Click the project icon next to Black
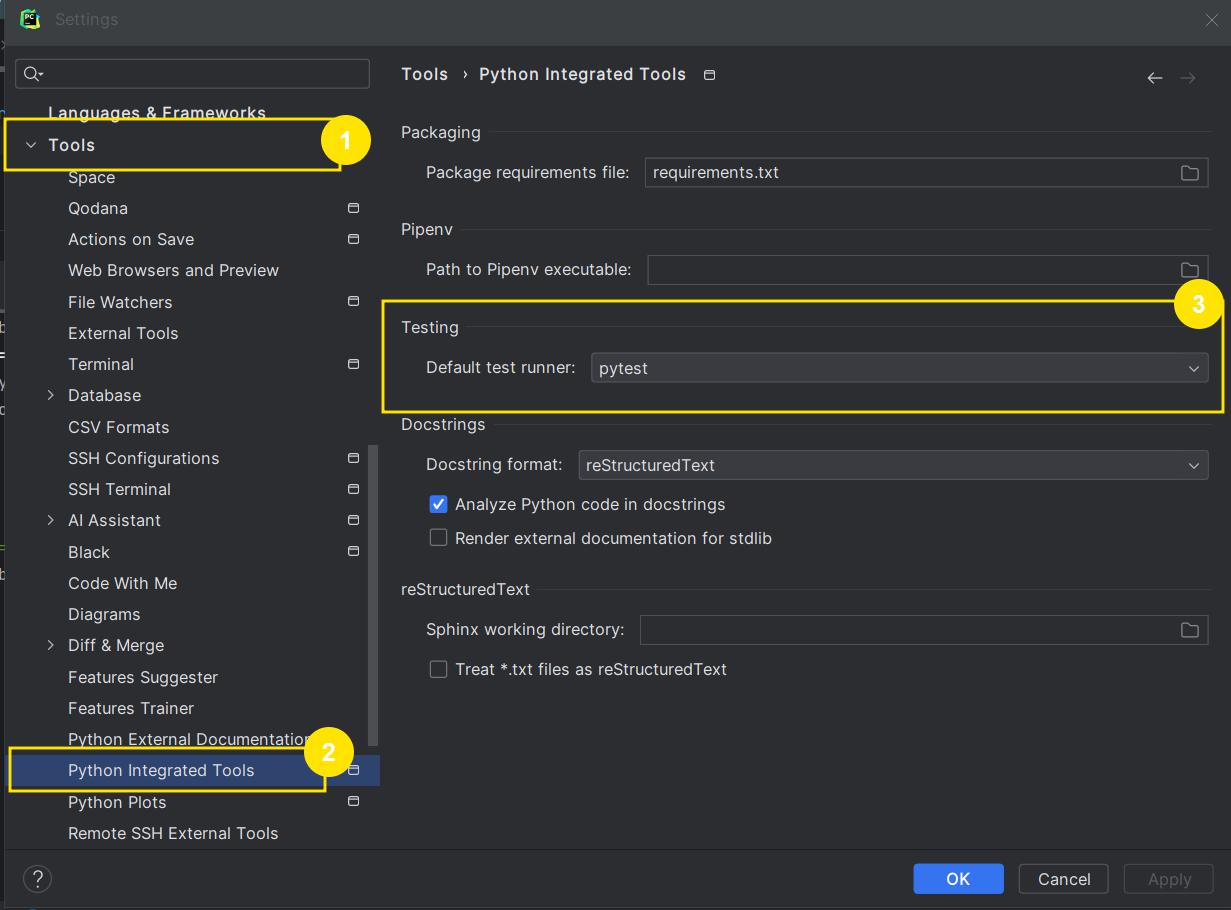The image size is (1231, 910). (x=353, y=551)
